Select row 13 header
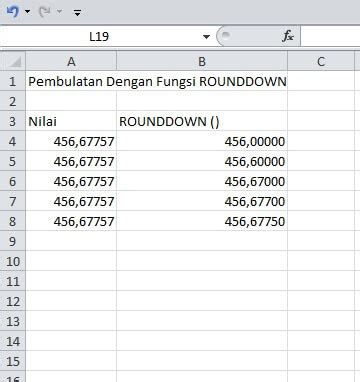The image size is (360, 382). (x=13, y=321)
